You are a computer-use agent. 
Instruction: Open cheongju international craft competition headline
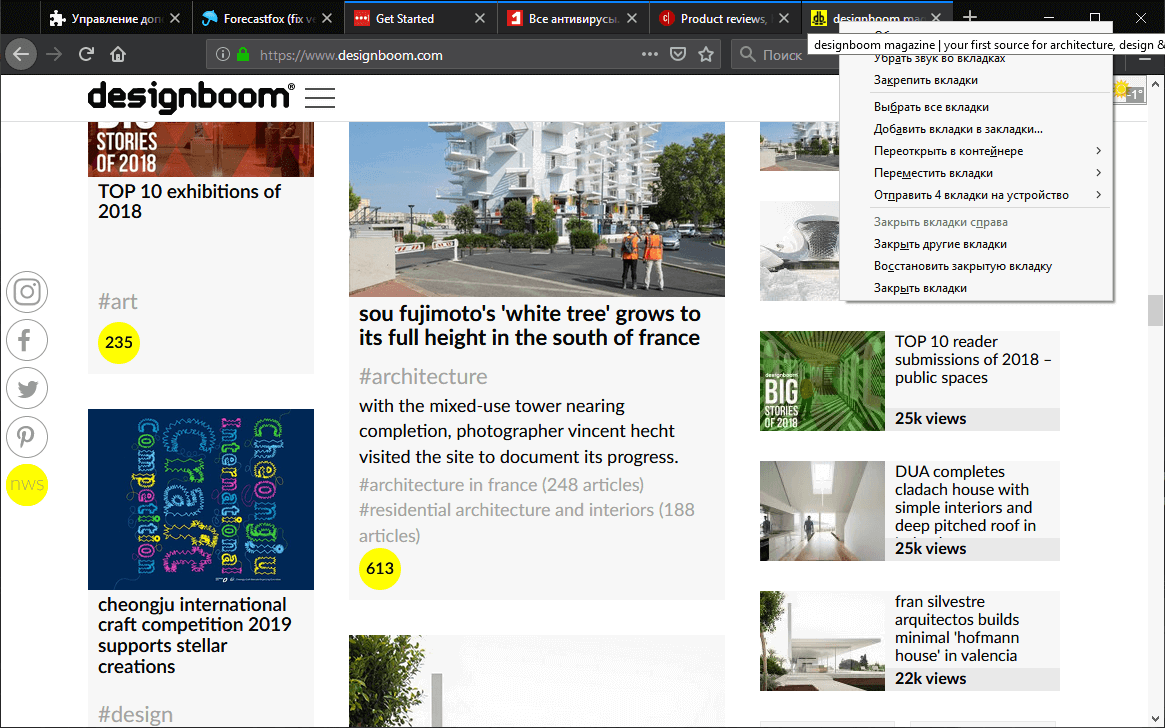pos(195,635)
